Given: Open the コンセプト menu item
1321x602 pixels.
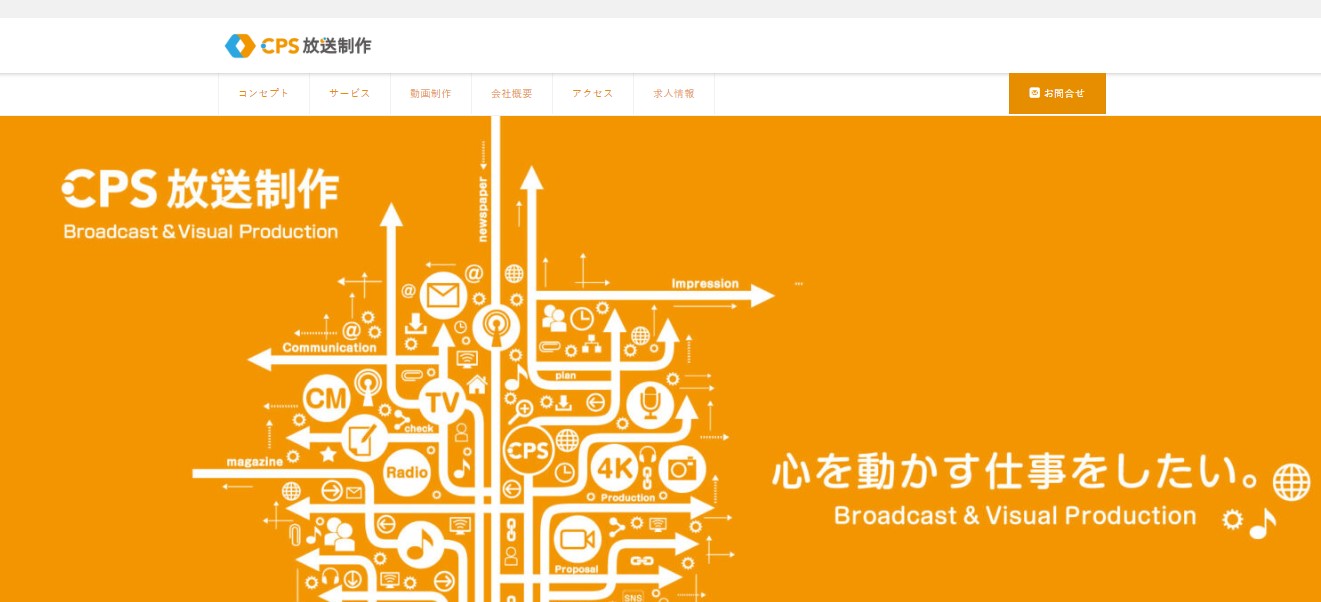Looking at the screenshot, I should [x=264, y=94].
